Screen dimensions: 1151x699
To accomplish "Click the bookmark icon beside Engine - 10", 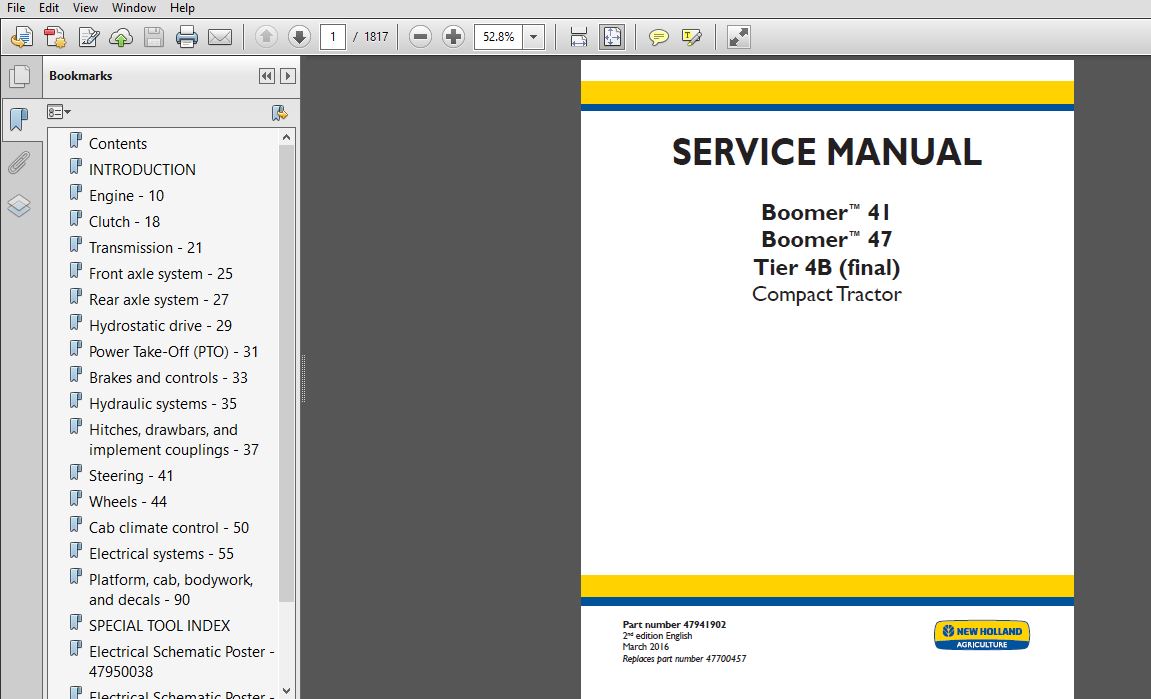I will pos(76,192).
